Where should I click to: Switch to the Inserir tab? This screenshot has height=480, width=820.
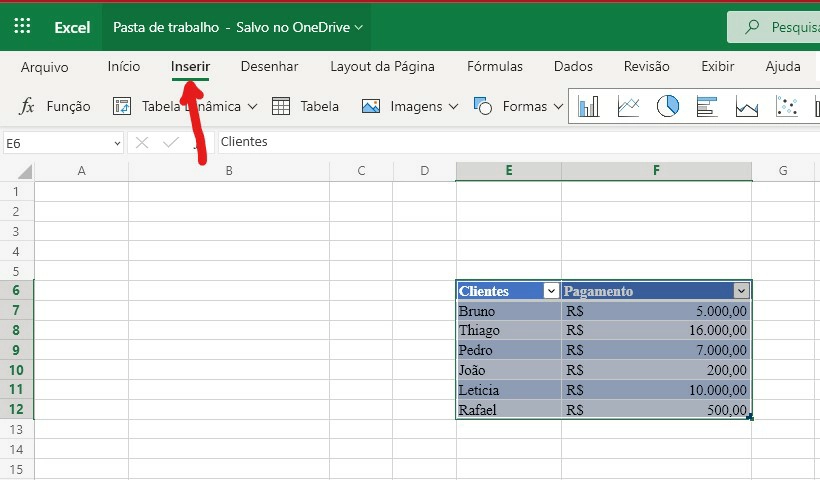(190, 66)
